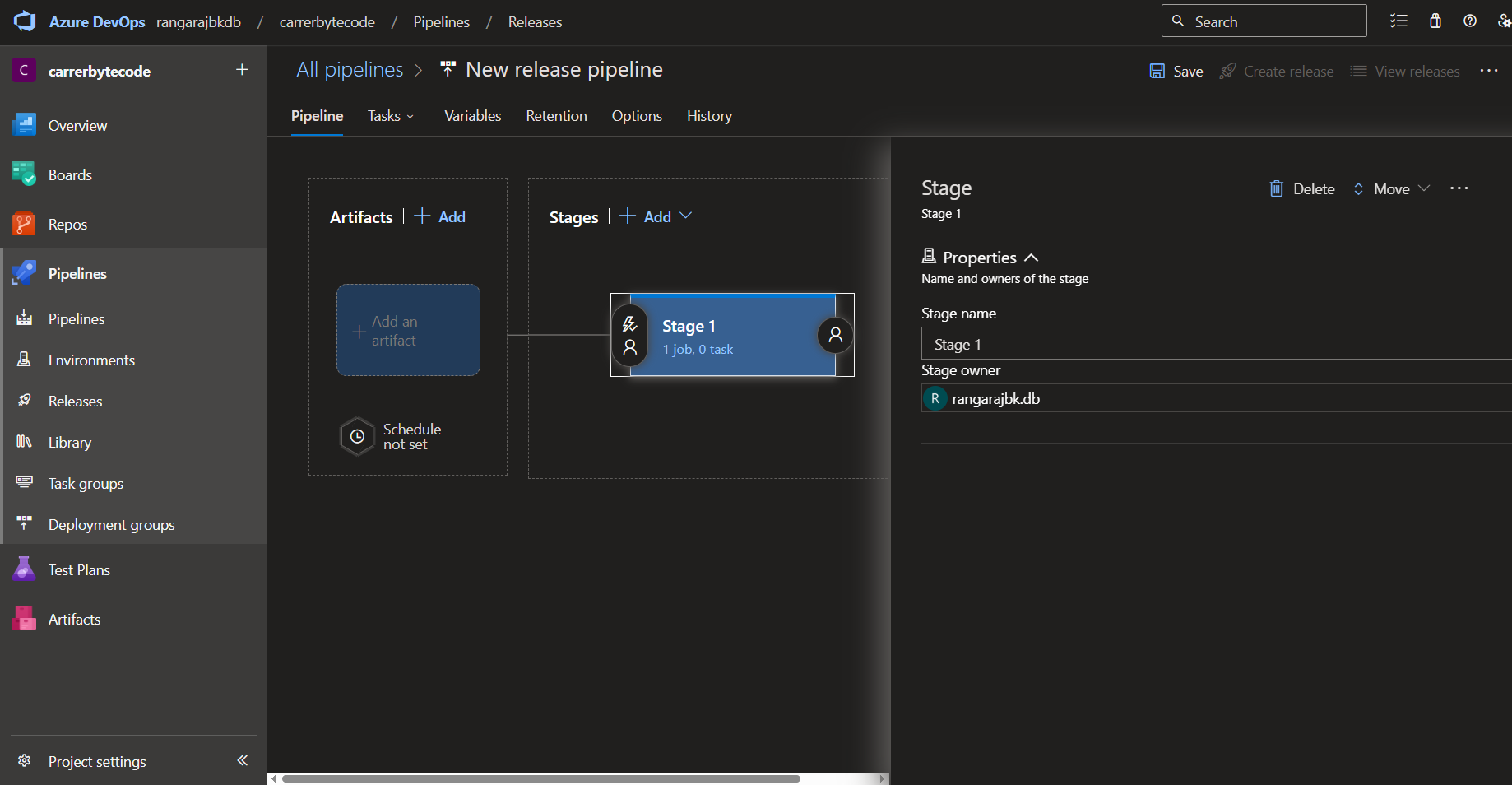This screenshot has width=1512, height=785.
Task: Click the Schedule not set clock icon
Action: pos(357,436)
